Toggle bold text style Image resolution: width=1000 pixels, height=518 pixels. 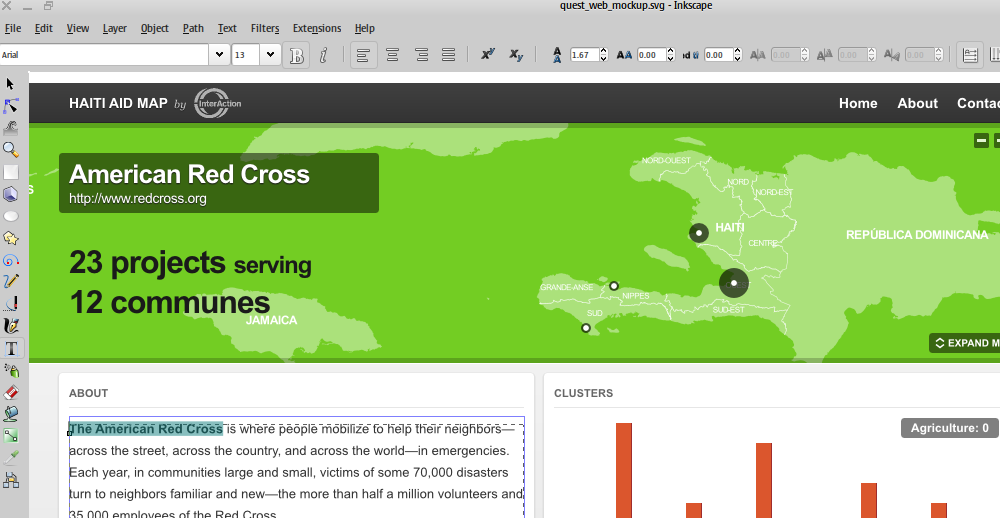[296, 56]
